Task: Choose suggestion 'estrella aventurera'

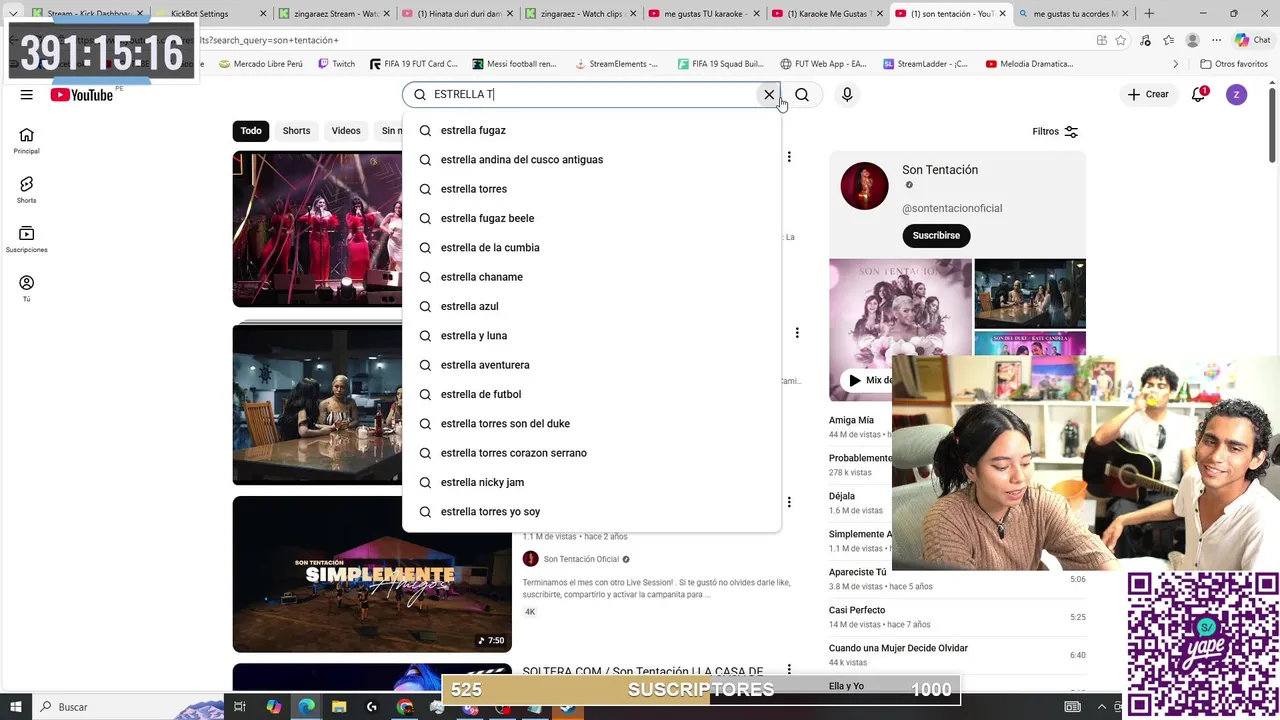Action: pyautogui.click(x=591, y=365)
